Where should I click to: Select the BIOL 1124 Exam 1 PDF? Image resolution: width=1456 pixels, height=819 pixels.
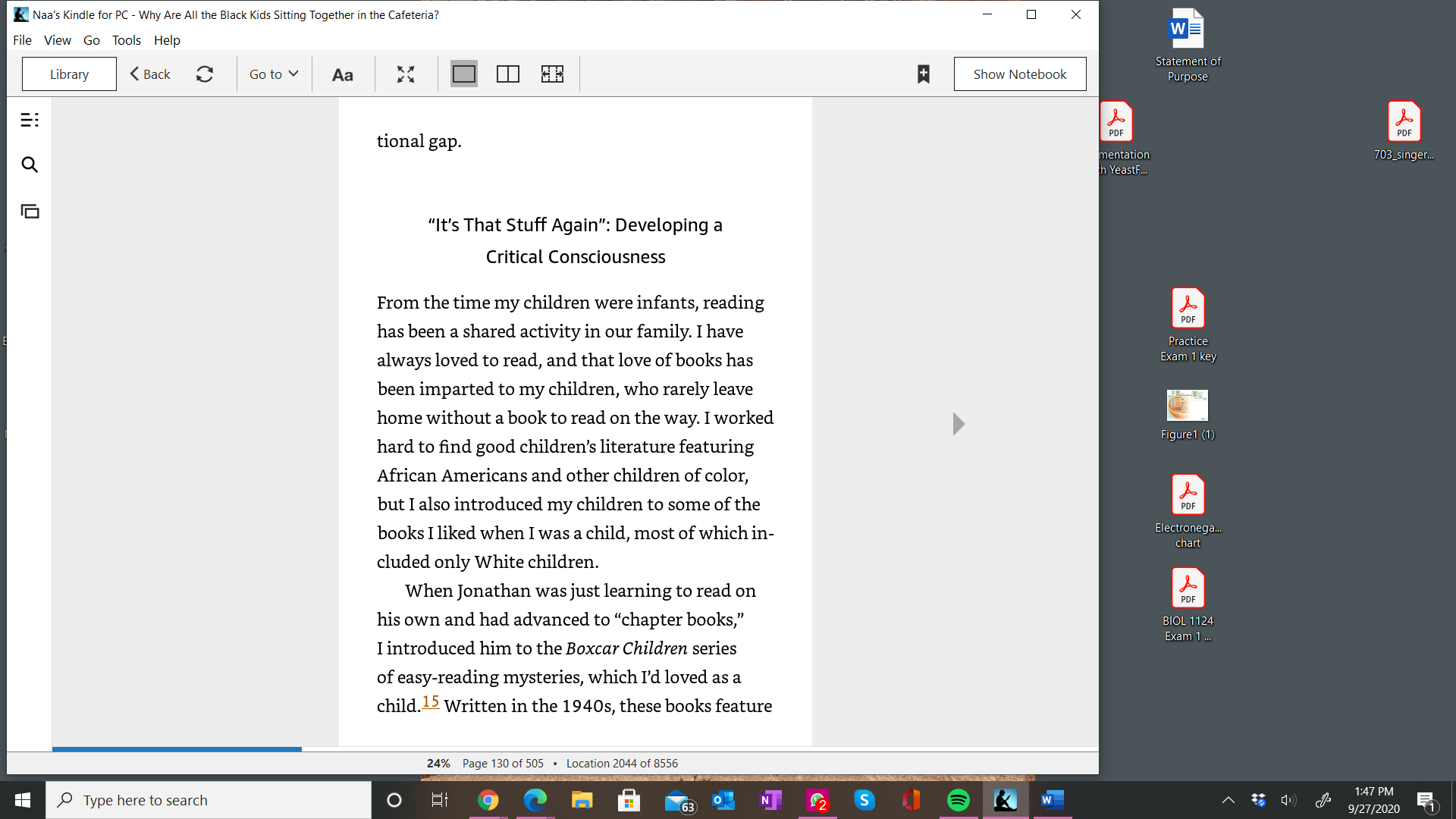tap(1188, 604)
